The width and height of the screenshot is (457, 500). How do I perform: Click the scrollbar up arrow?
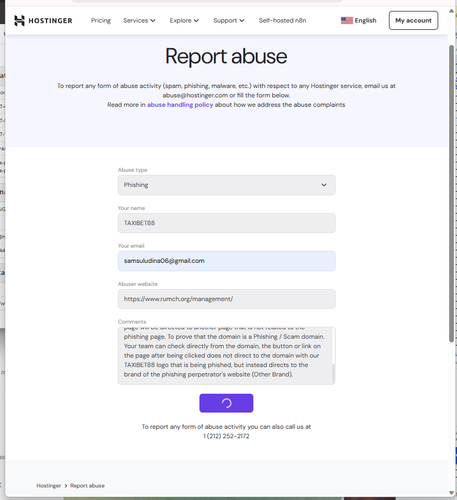[x=452, y=11]
